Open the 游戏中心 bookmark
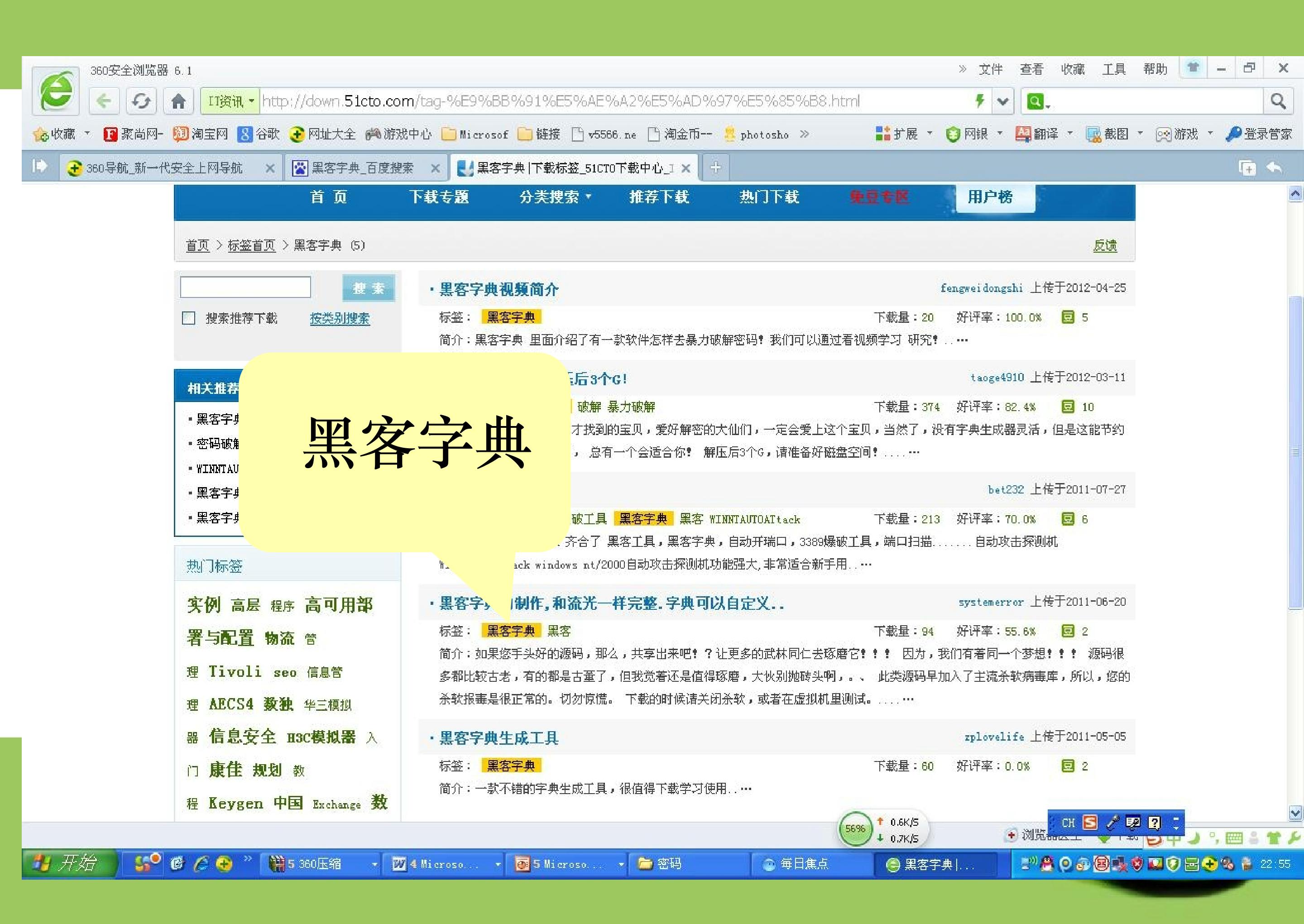Viewport: 1304px width, 924px height. click(398, 134)
